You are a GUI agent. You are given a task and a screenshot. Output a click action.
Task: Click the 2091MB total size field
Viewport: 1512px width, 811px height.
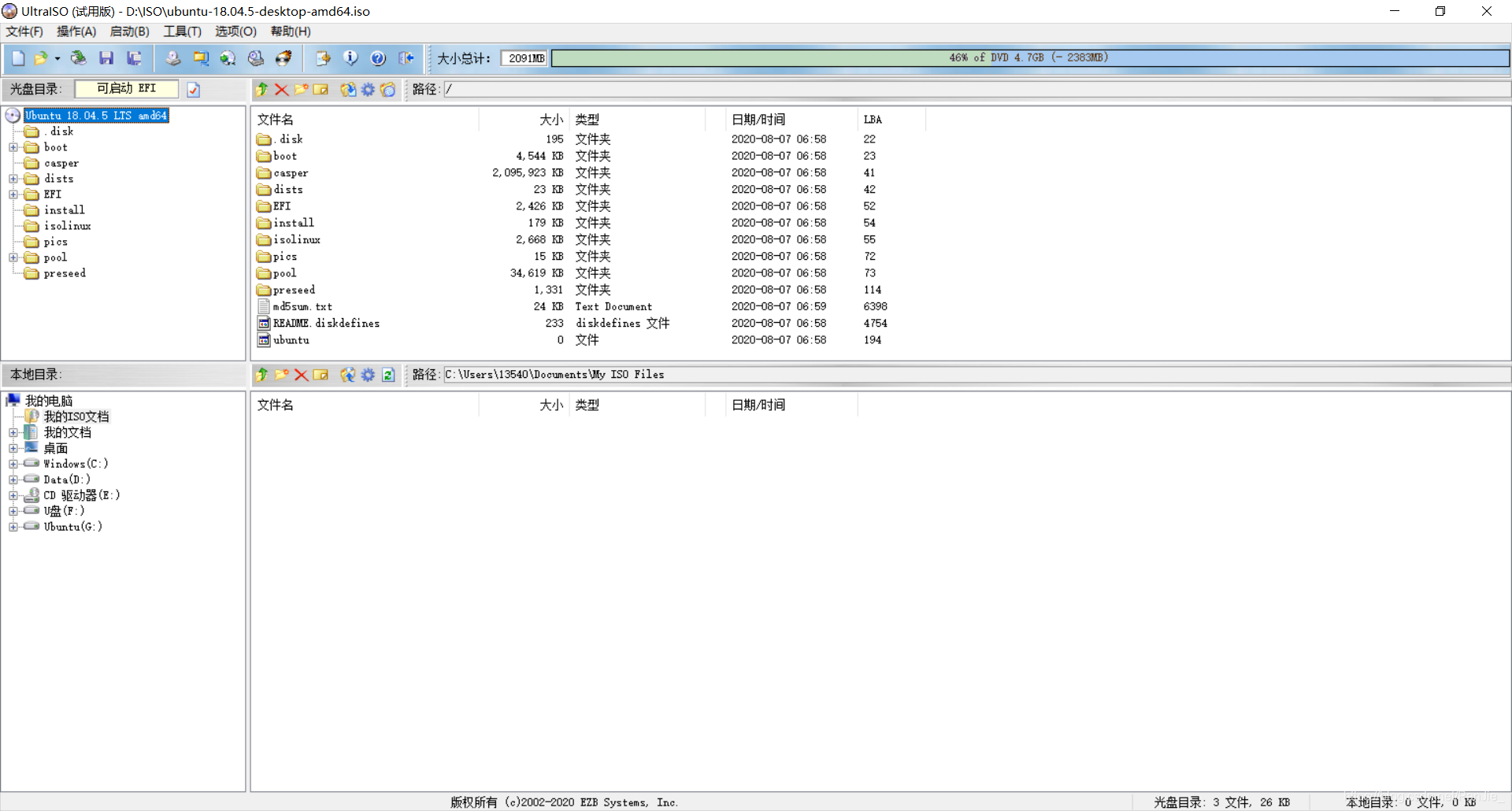(x=525, y=58)
